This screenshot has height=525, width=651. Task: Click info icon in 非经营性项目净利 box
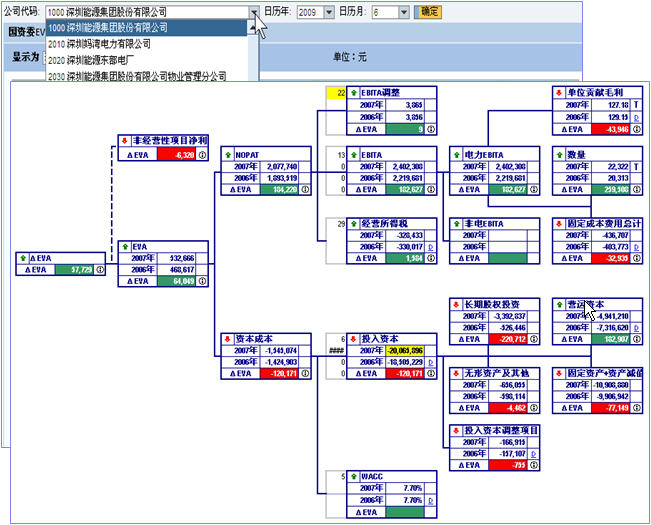tap(202, 155)
